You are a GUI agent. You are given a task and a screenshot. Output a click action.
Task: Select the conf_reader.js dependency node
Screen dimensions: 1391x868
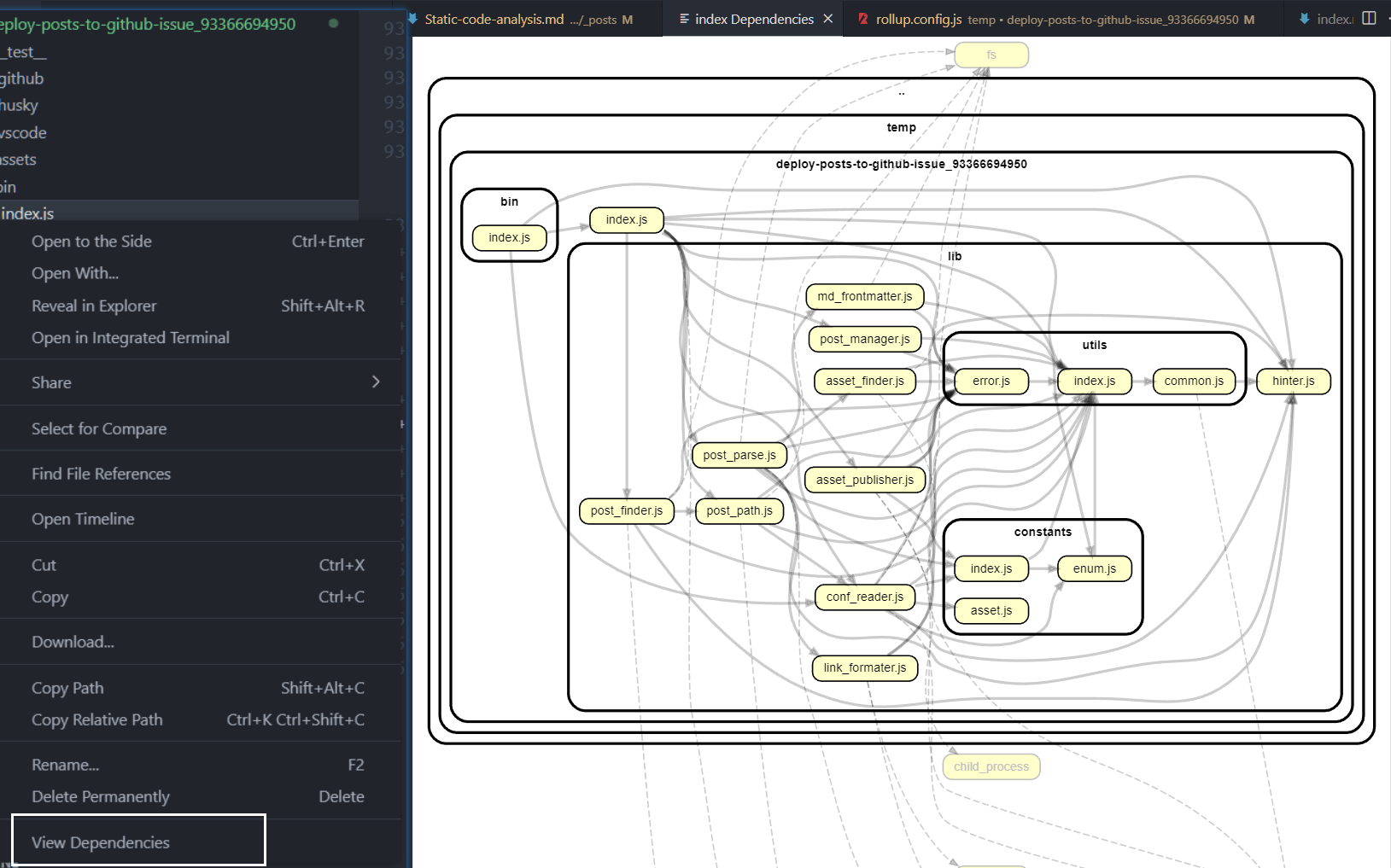[x=864, y=597]
